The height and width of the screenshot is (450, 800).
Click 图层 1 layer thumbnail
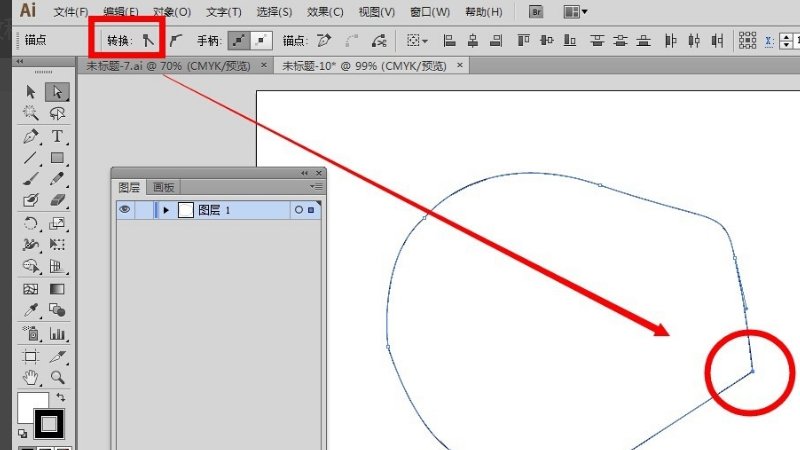[186, 210]
